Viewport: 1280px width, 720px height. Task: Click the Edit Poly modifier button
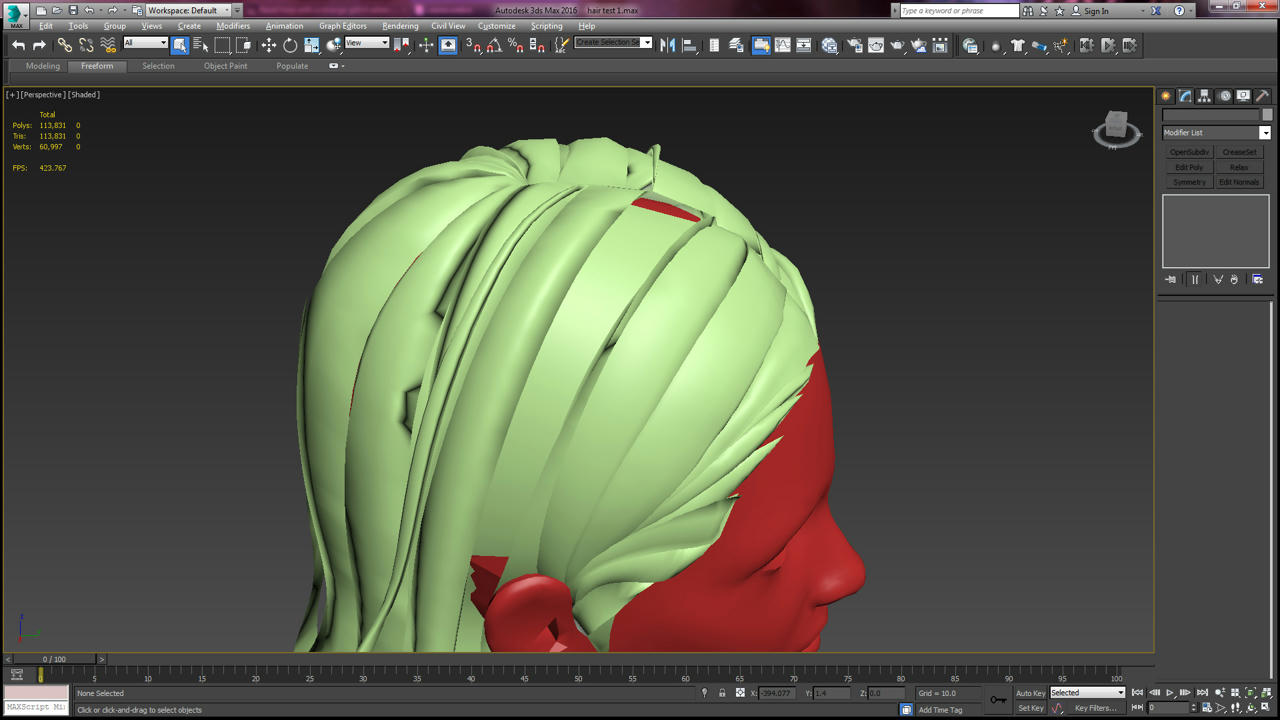click(1189, 167)
